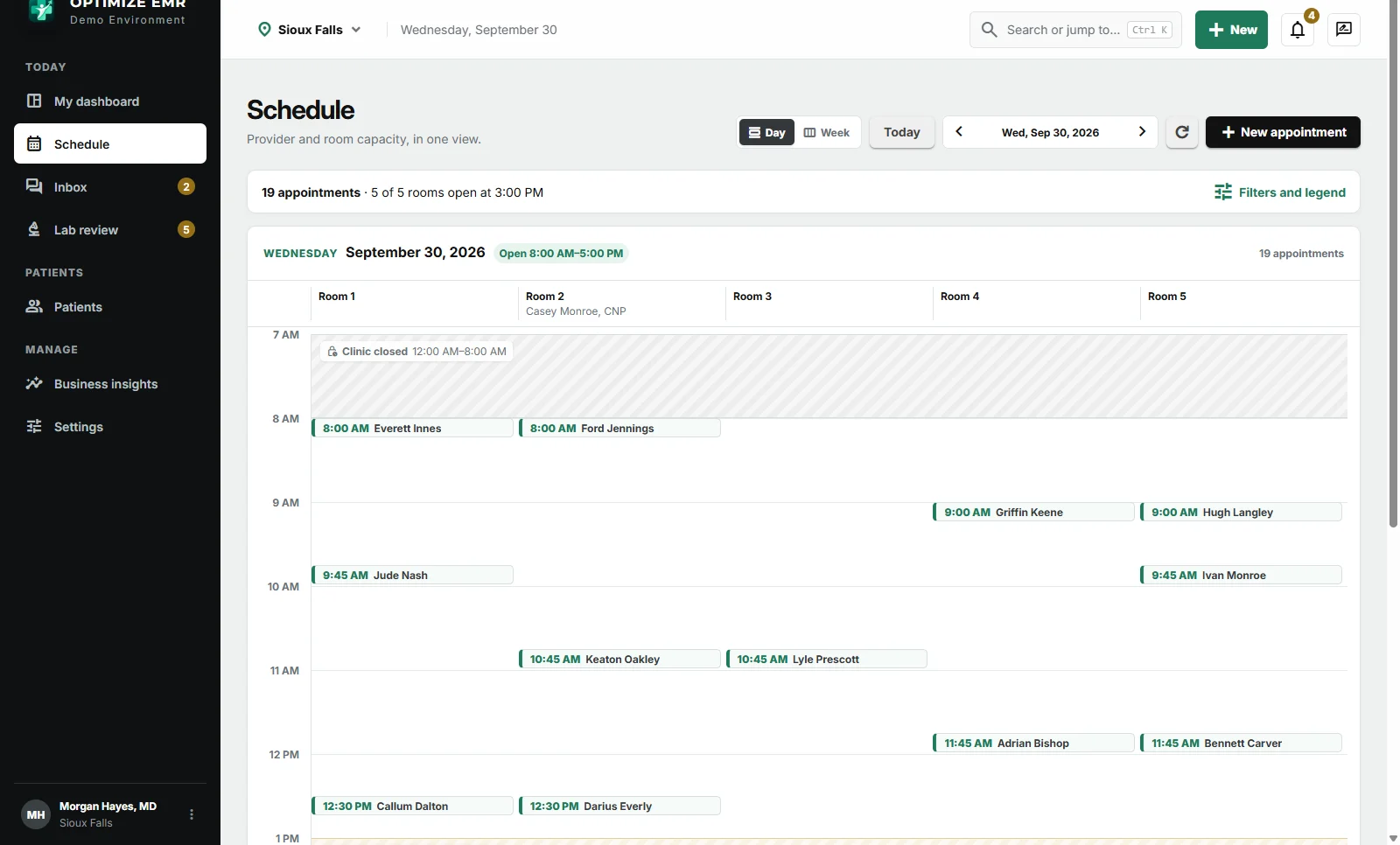Click the page vertical scrollbar
The image size is (1400, 845).
tap(1393, 264)
